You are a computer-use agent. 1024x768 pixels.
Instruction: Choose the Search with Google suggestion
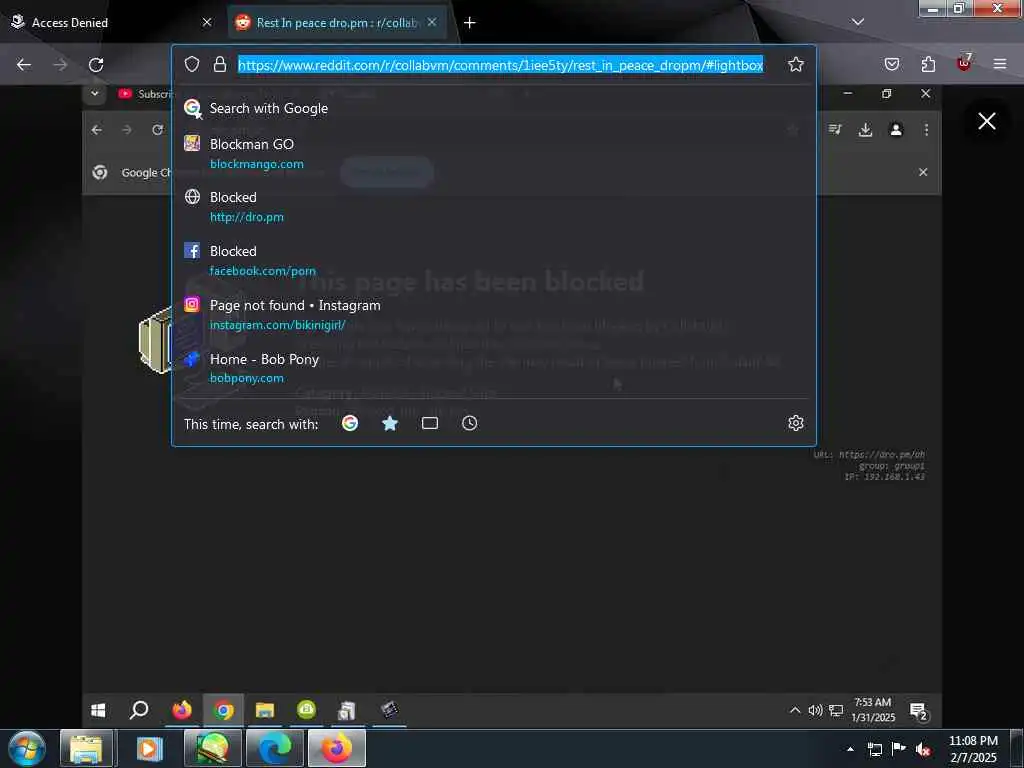coord(494,108)
